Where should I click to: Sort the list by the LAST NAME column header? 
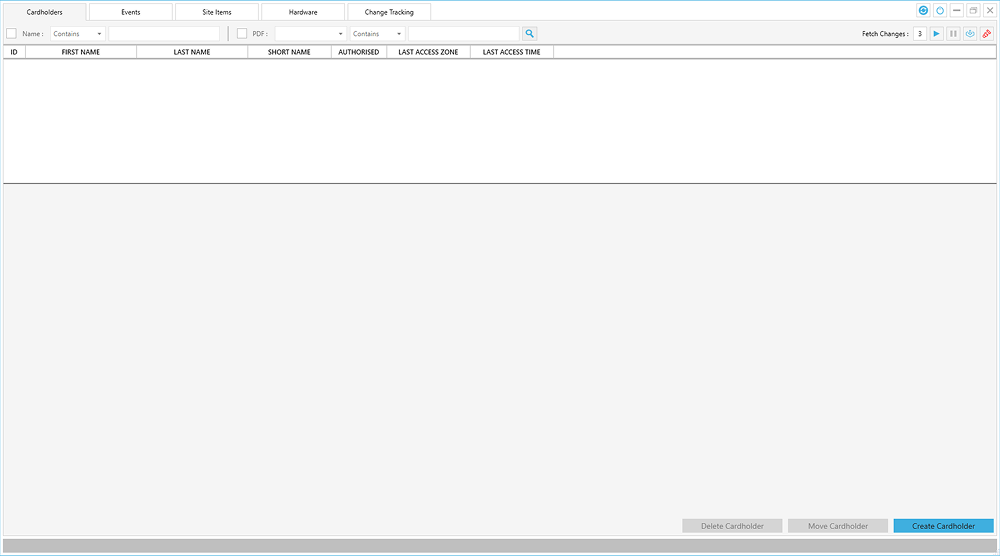[x=192, y=52]
